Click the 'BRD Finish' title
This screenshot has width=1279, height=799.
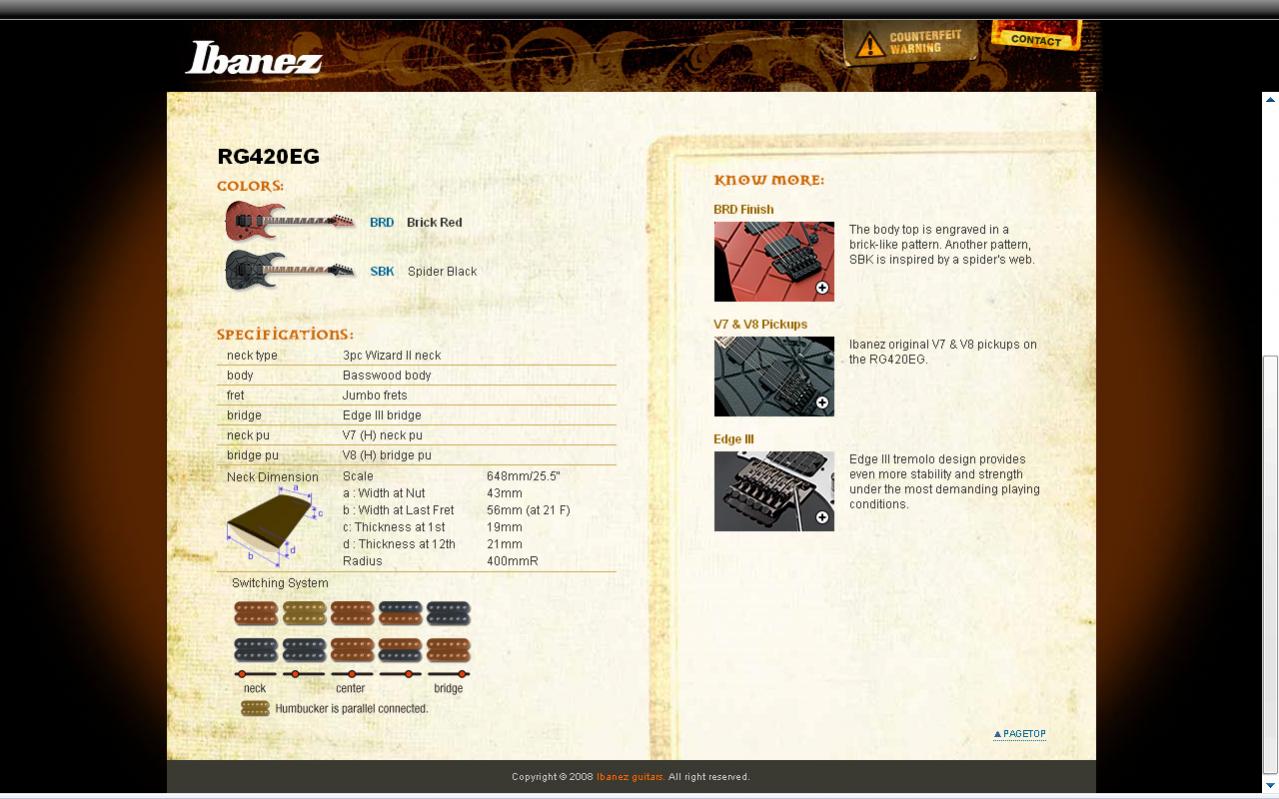(x=744, y=210)
